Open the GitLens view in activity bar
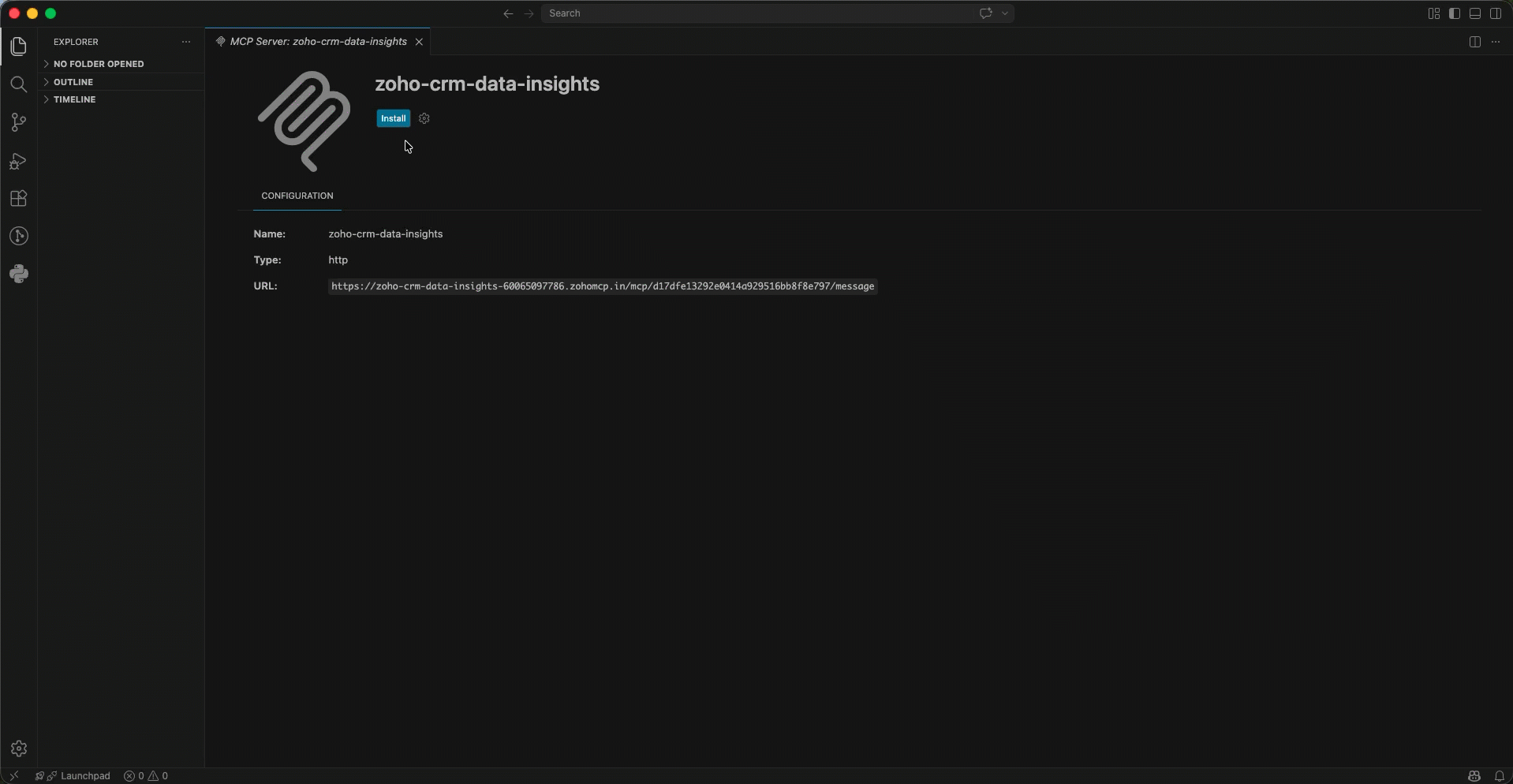Screen dimensions: 1513x784 19,237
